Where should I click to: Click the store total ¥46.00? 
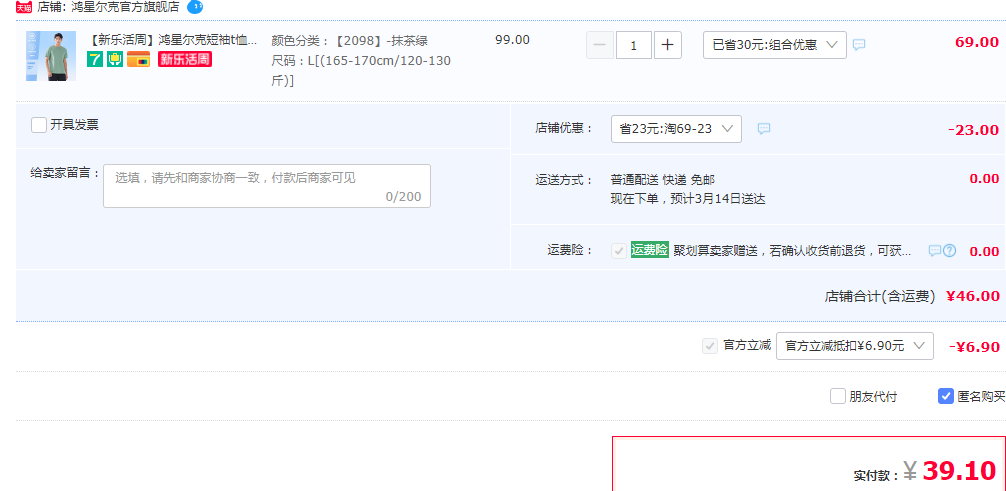click(x=973, y=297)
